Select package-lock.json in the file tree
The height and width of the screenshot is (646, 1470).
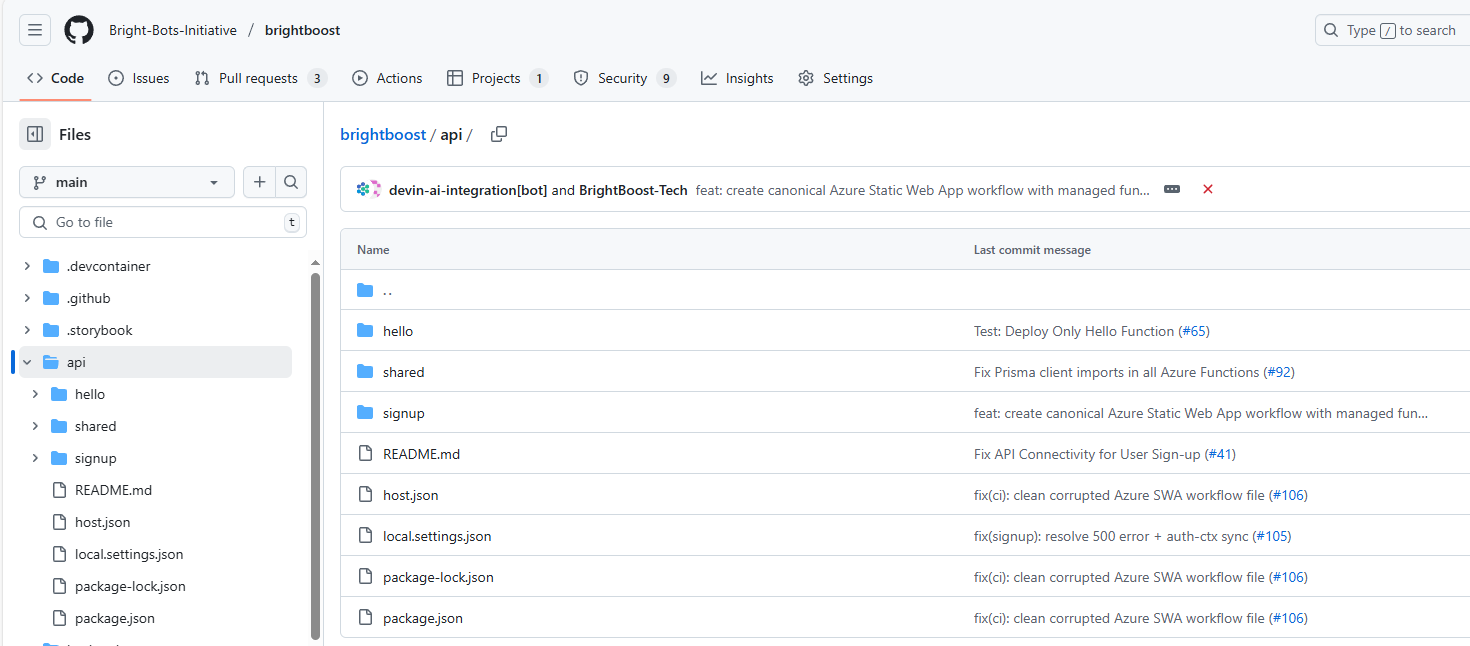click(x=130, y=586)
